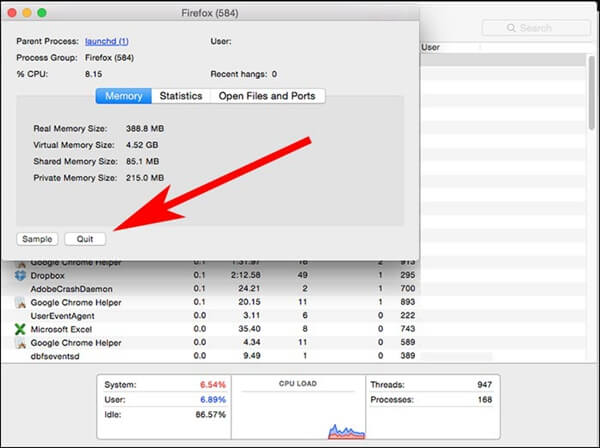
Task: Click the Process Group Firefox (584) value
Action: pyautogui.click(x=109, y=58)
